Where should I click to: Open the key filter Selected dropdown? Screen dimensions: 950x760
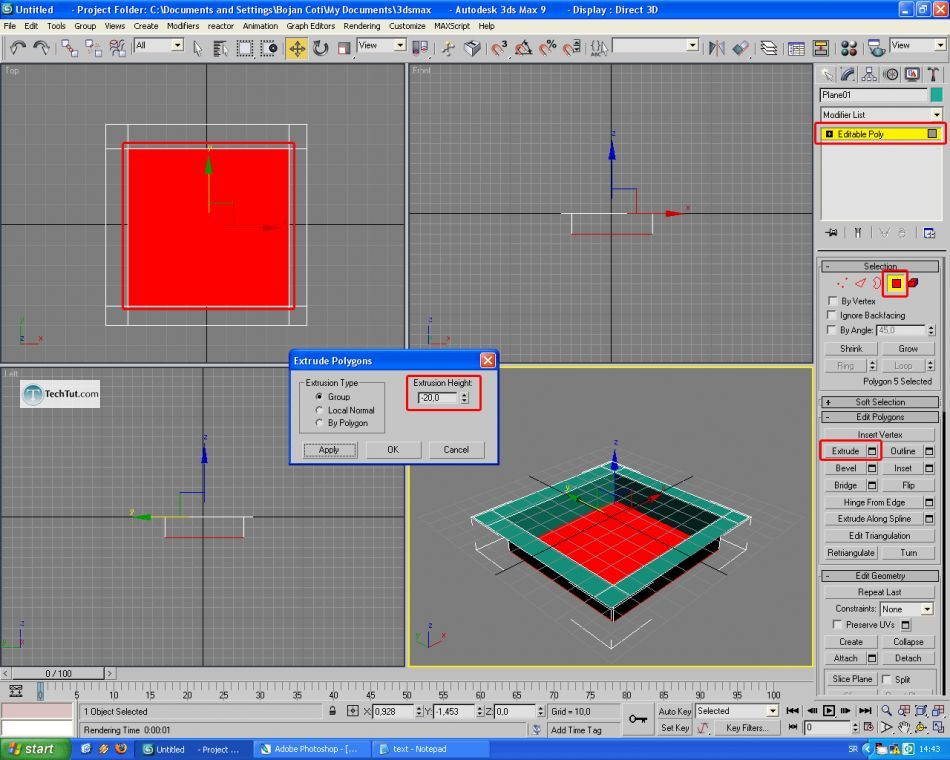click(737, 710)
